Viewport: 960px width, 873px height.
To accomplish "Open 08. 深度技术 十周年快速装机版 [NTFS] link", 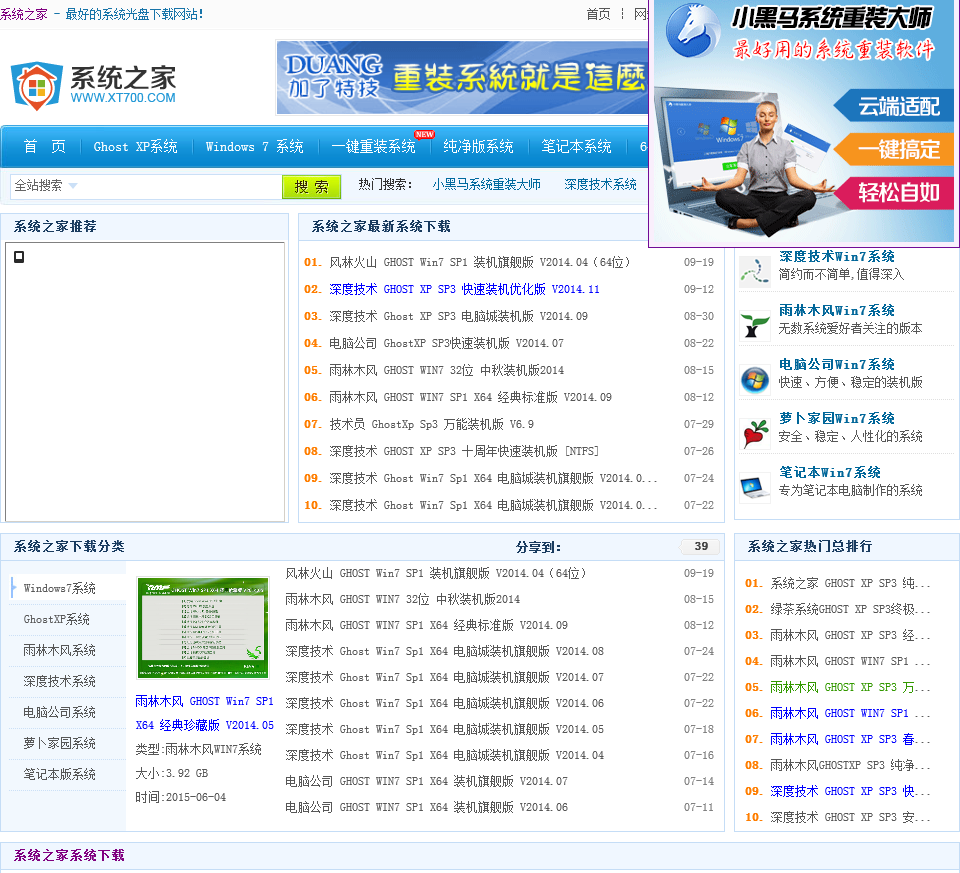I will coord(464,451).
